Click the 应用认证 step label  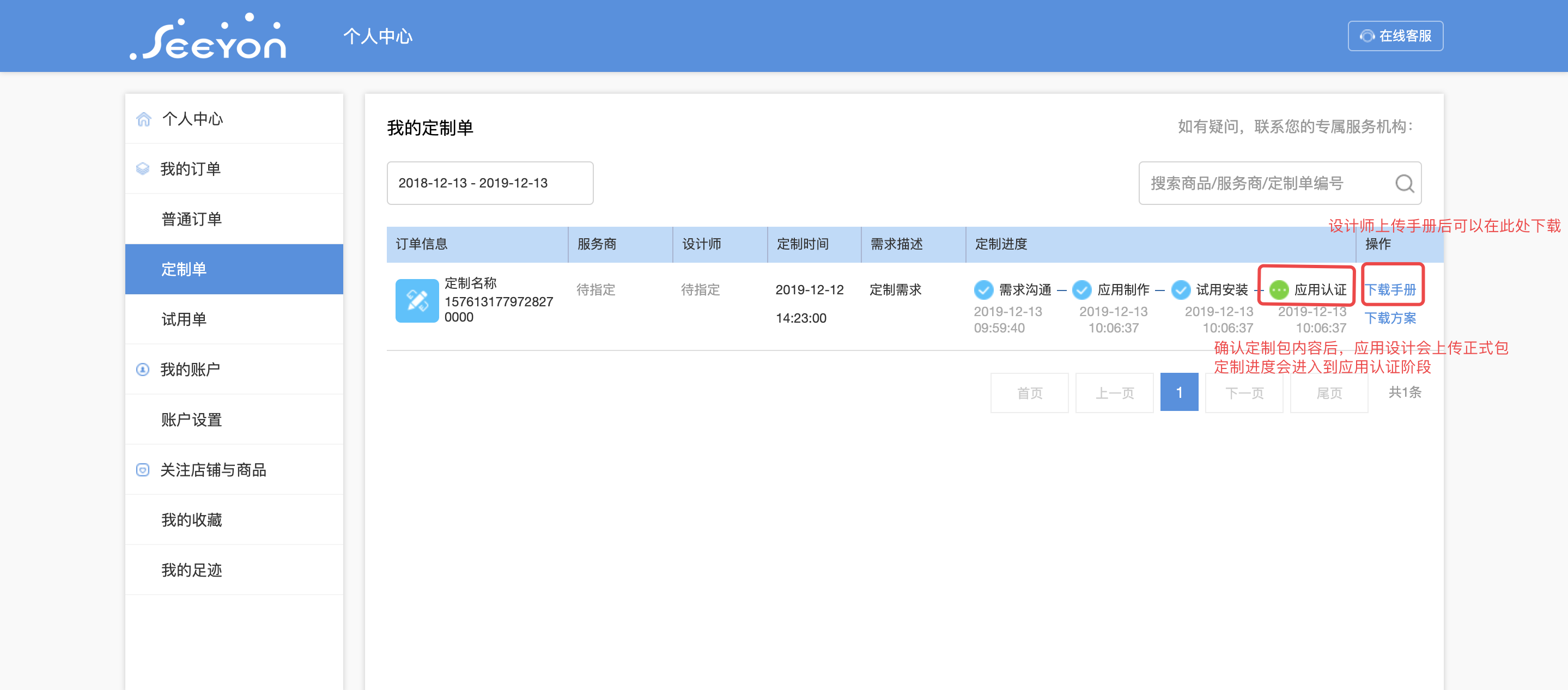coord(1320,290)
